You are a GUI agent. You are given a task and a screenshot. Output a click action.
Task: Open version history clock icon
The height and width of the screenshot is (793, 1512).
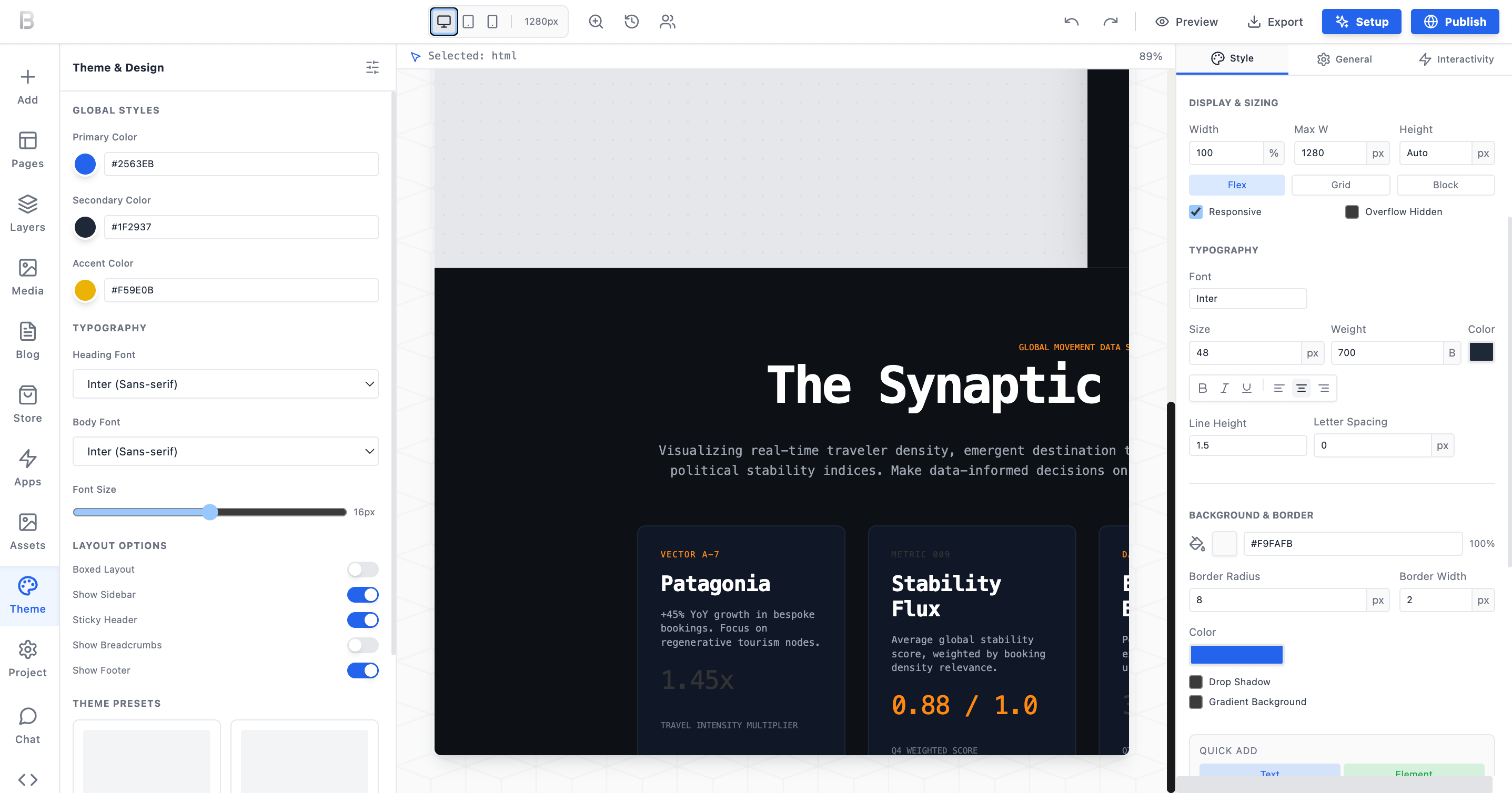[631, 22]
